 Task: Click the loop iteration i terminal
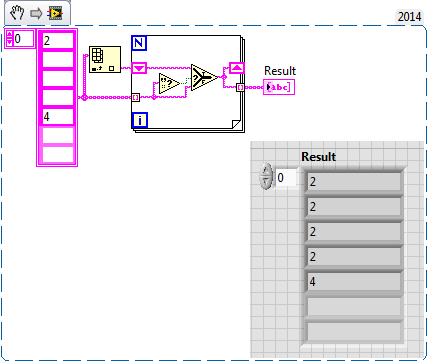tap(140, 120)
